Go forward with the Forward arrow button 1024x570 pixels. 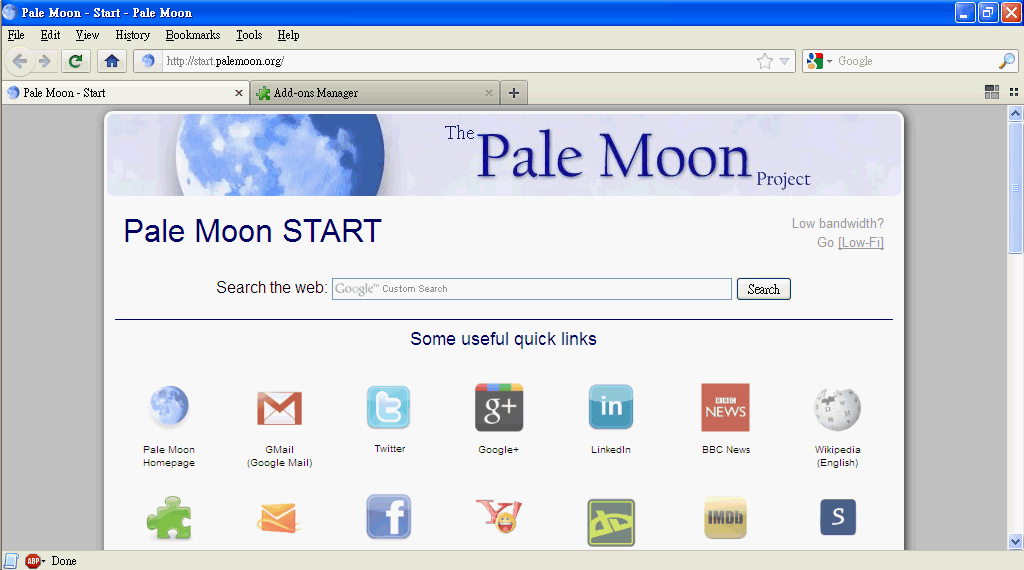click(x=44, y=61)
